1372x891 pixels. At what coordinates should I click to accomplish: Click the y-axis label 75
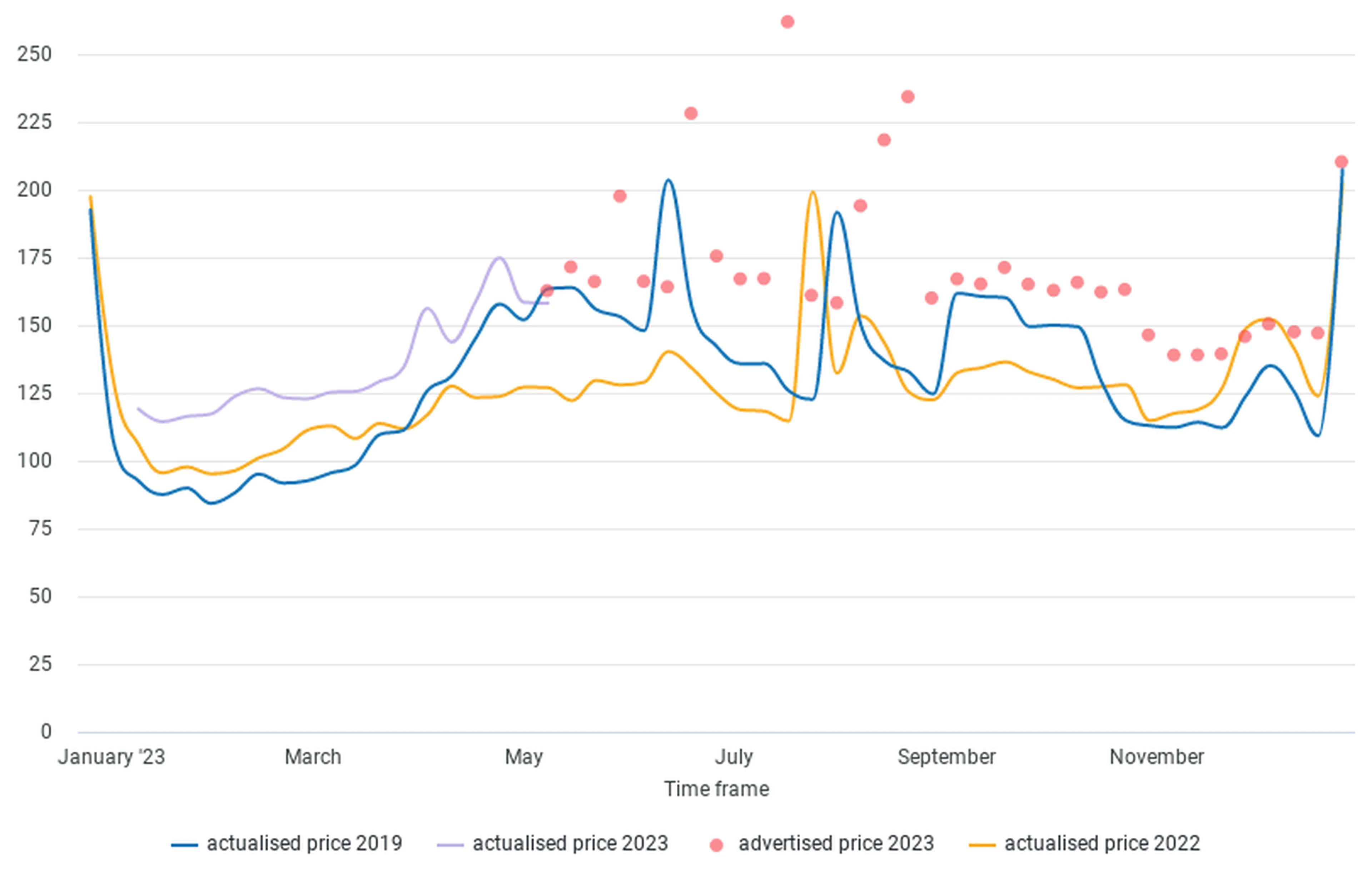tap(40, 528)
